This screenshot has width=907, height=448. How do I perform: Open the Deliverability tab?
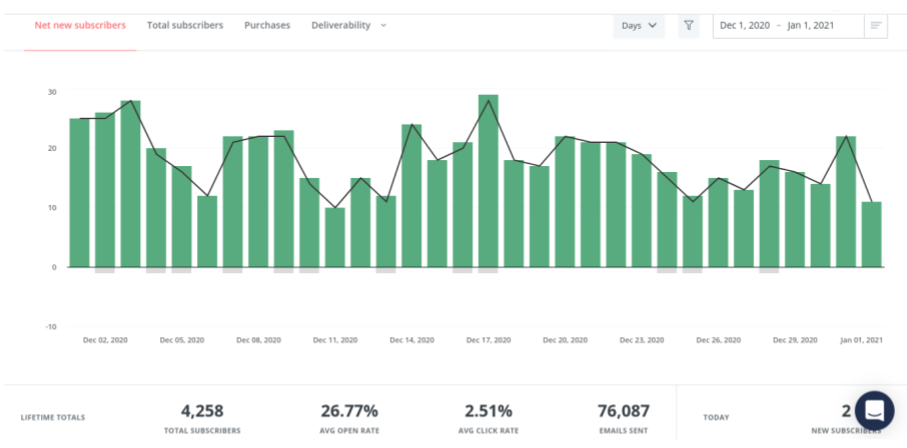click(341, 25)
